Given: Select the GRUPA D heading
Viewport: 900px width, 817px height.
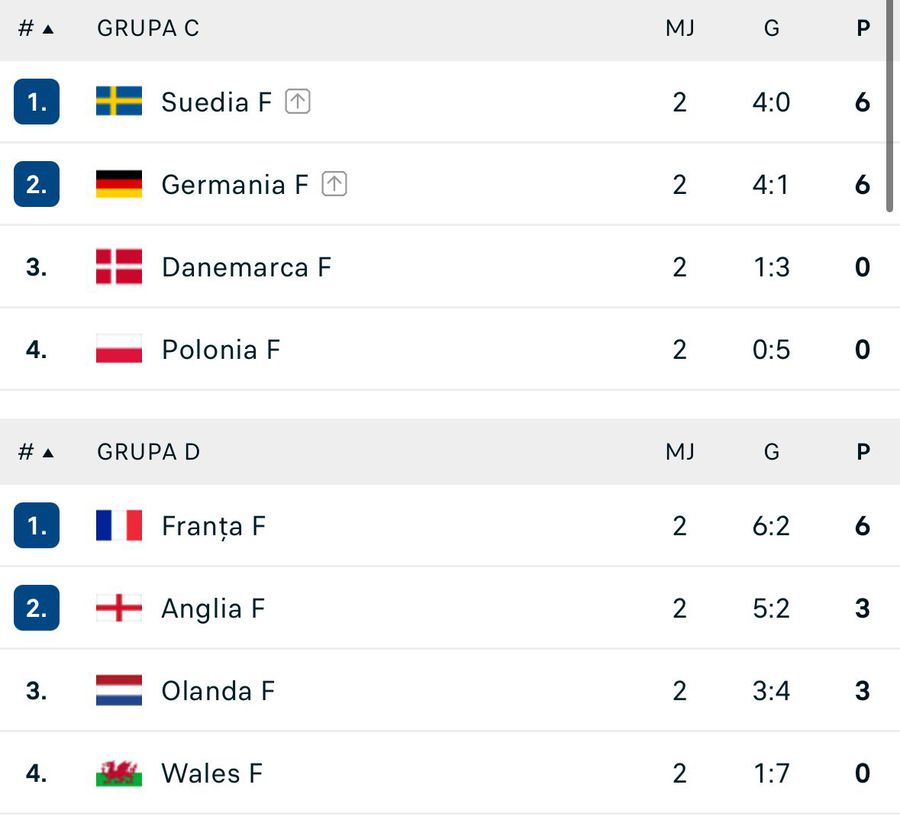Looking at the screenshot, I should click(x=147, y=452).
